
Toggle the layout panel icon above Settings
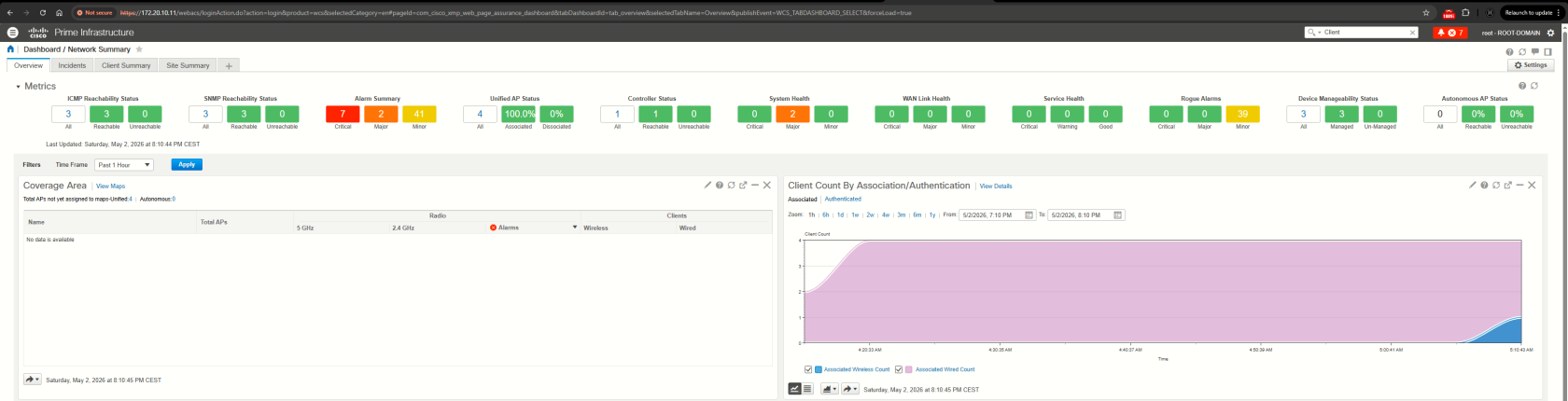pos(1547,52)
